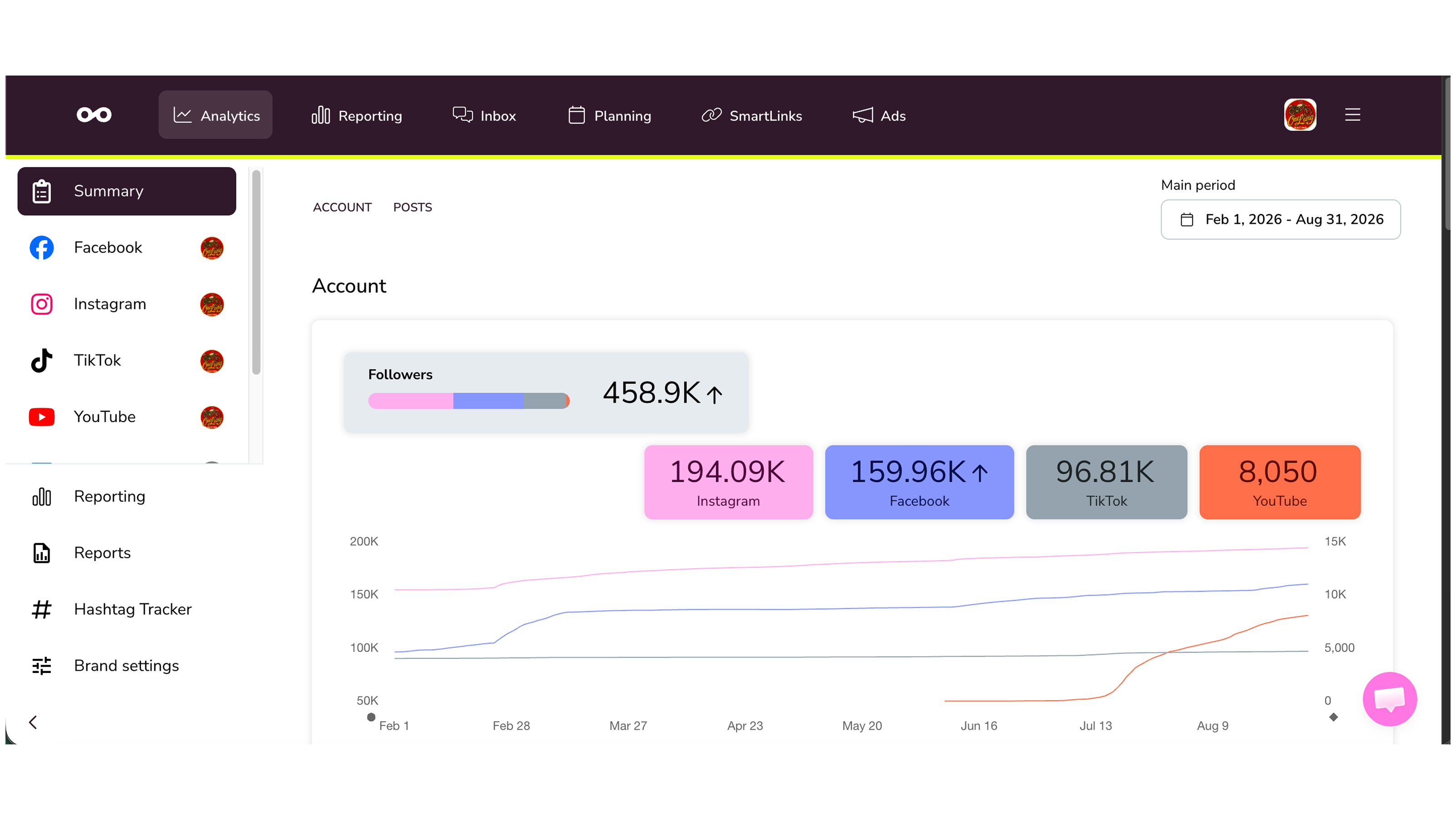Select the YouTube 8,050 card
The image size is (1456, 819).
click(1279, 482)
